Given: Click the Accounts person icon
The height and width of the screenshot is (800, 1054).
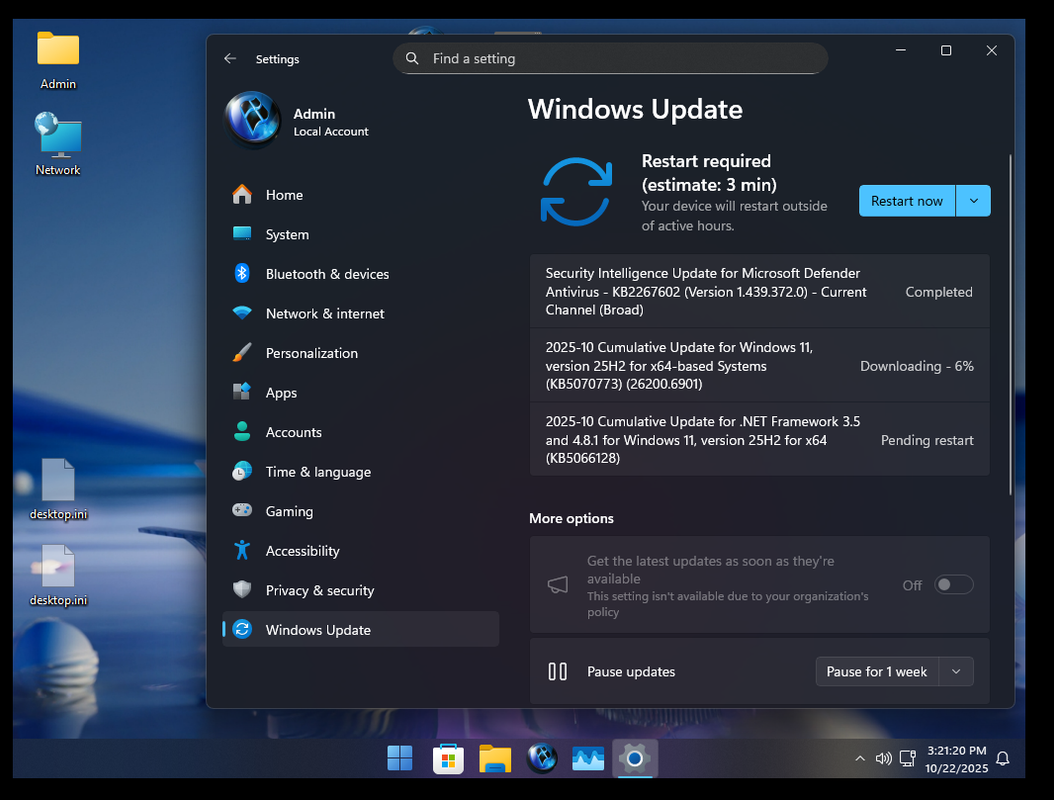Looking at the screenshot, I should point(242,432).
